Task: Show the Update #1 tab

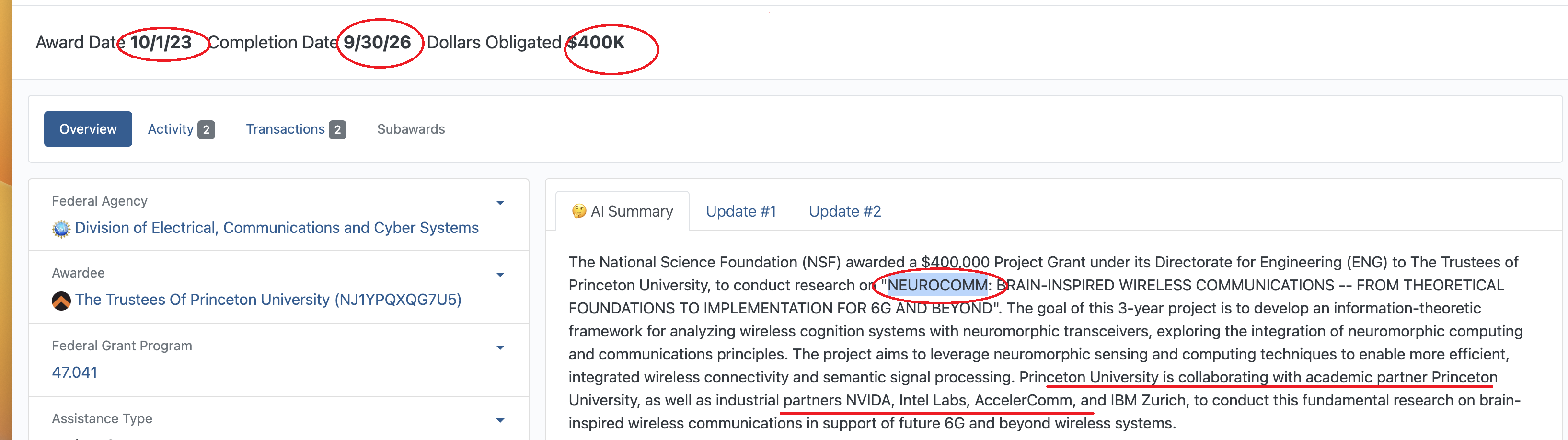Action: point(741,211)
